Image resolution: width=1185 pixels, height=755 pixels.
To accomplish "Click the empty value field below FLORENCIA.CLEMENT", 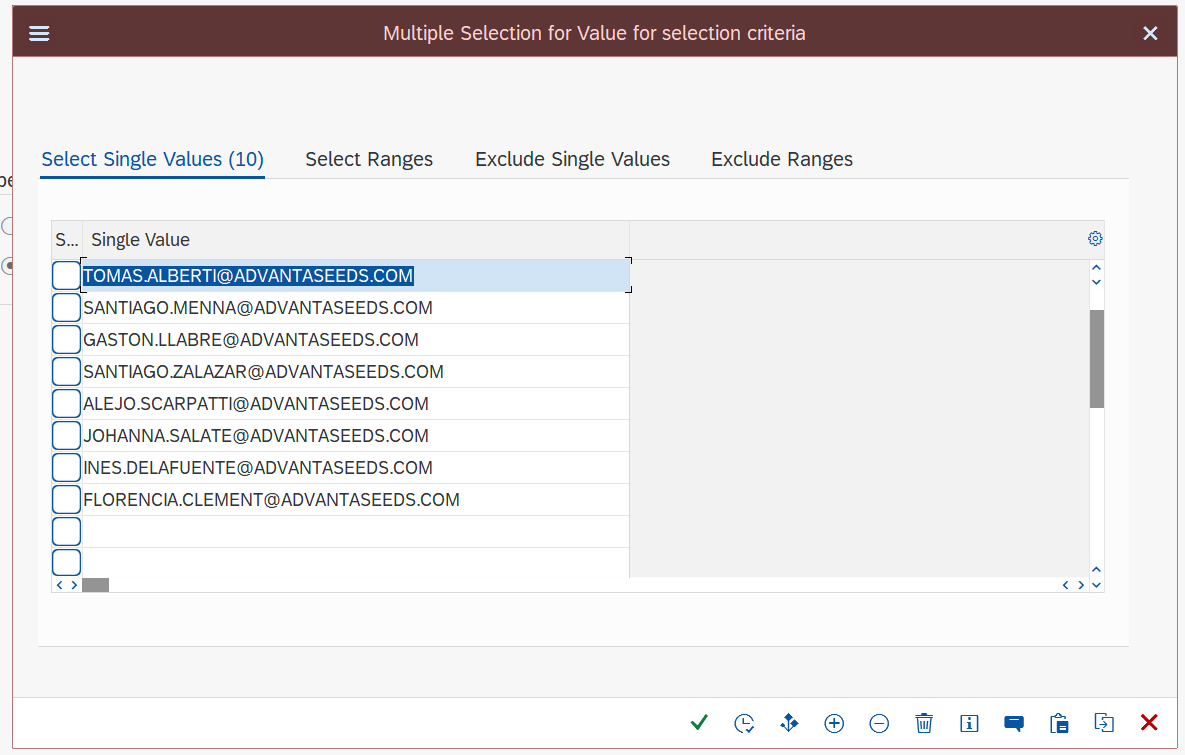I will [355, 531].
